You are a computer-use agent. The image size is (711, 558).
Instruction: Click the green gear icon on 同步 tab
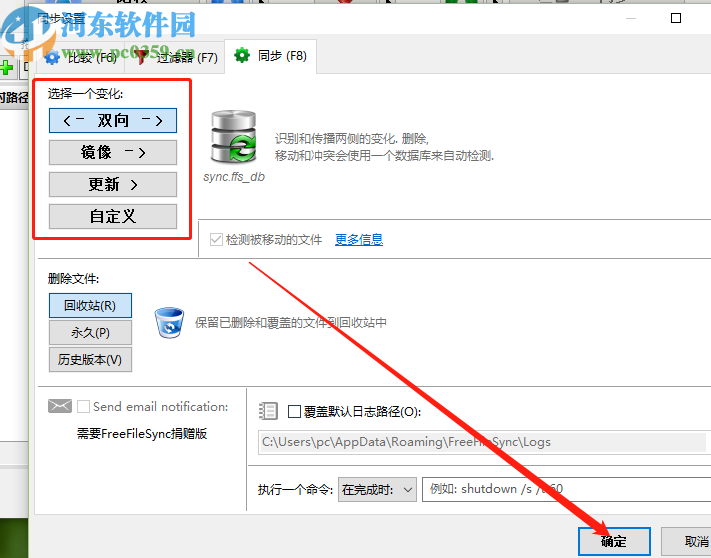(x=242, y=56)
